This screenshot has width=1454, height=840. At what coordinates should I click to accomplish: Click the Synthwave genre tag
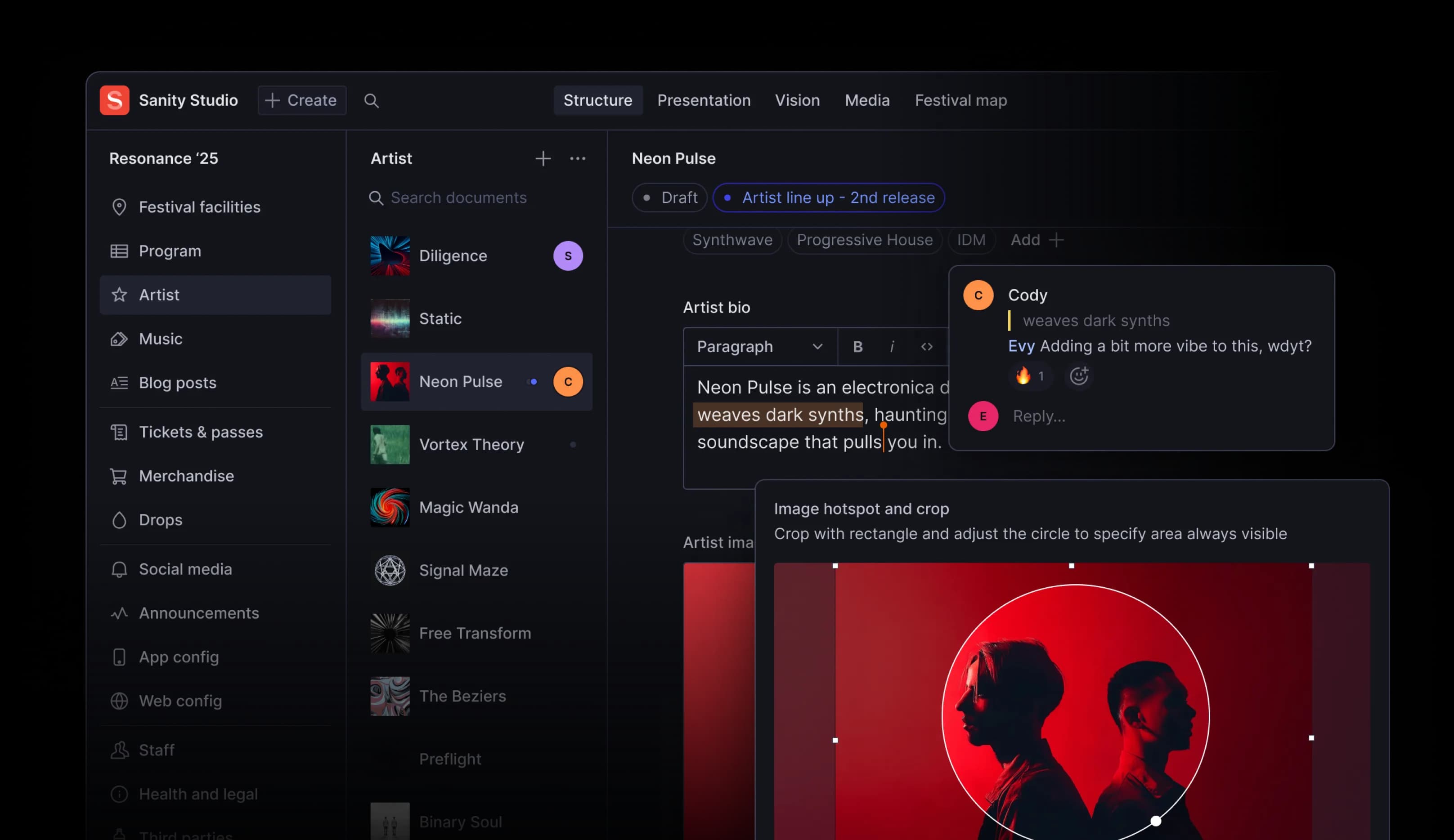coord(732,240)
